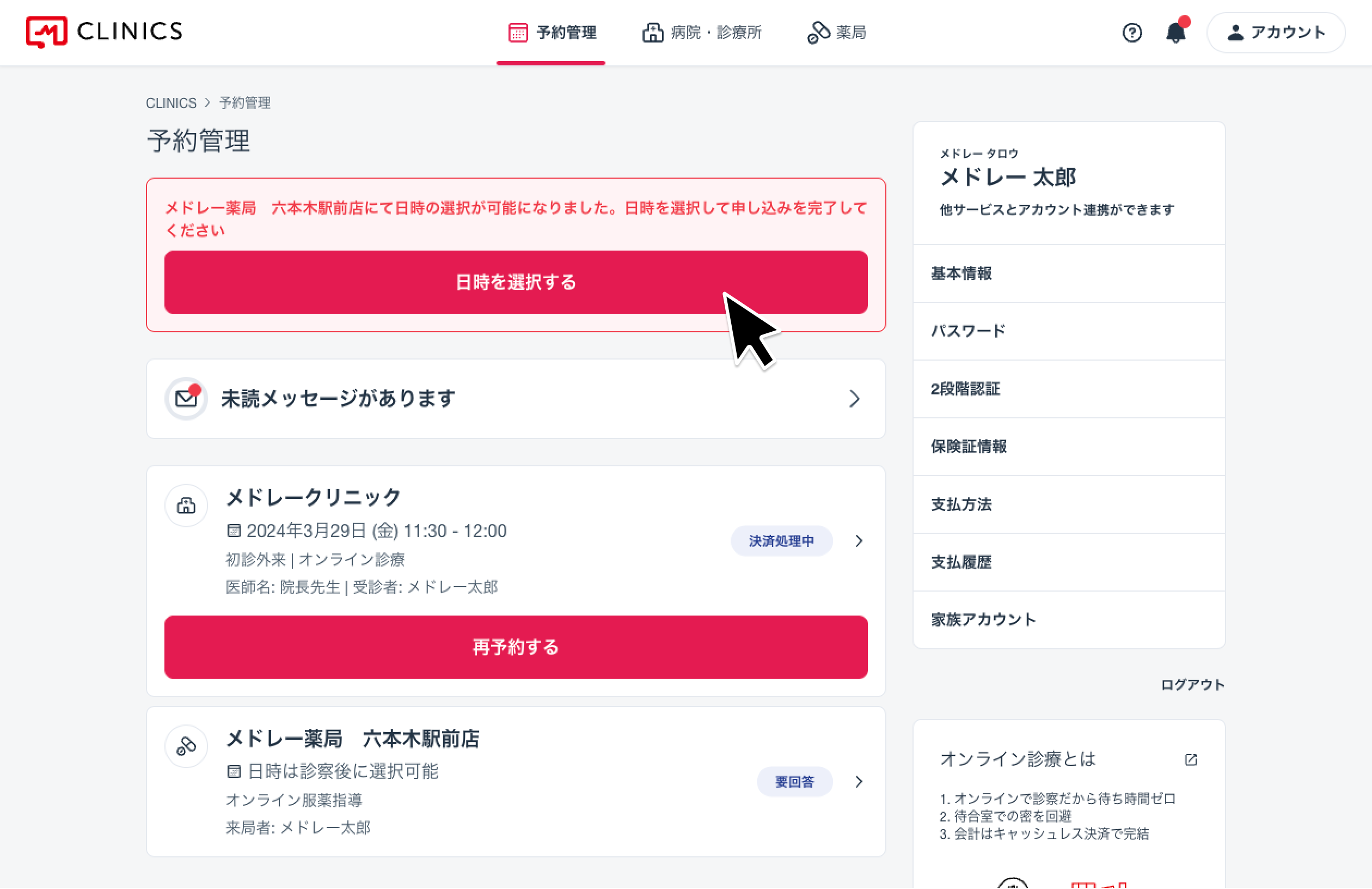Click 未読メッセージがあります text
The height and width of the screenshot is (889, 1372).
339,399
